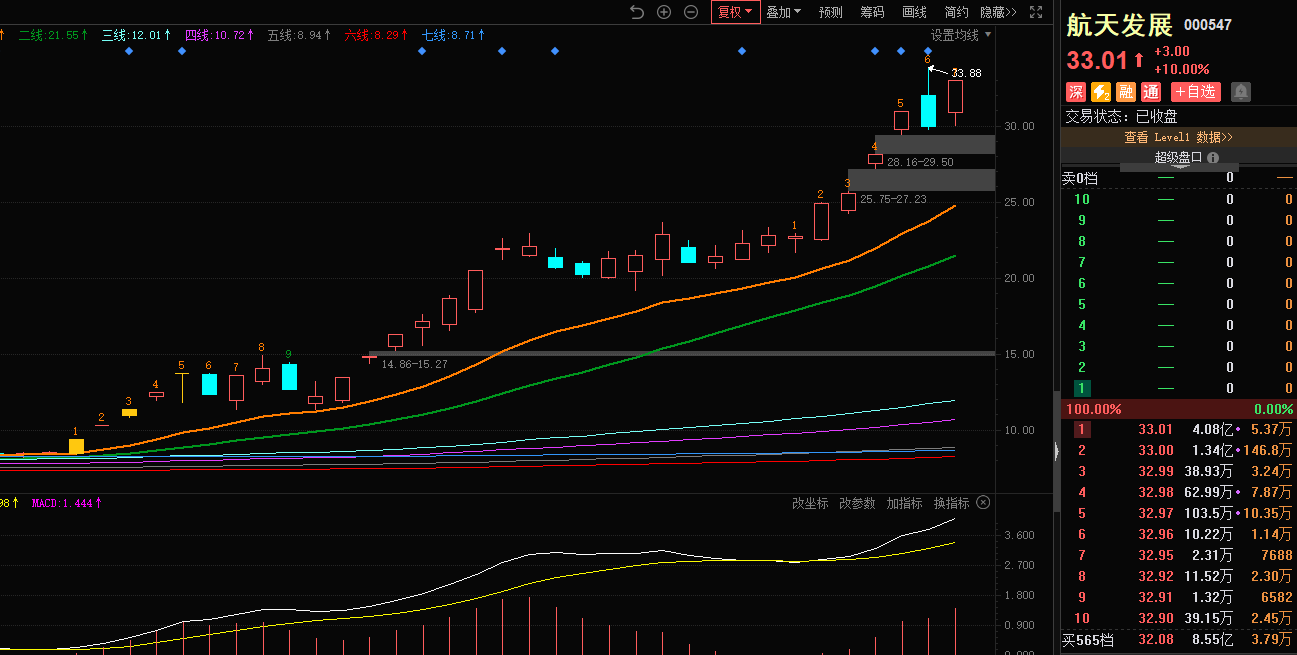This screenshot has height=655, width=1297.
Task: Click the fullscreen expand icon
Action: [x=1037, y=12]
